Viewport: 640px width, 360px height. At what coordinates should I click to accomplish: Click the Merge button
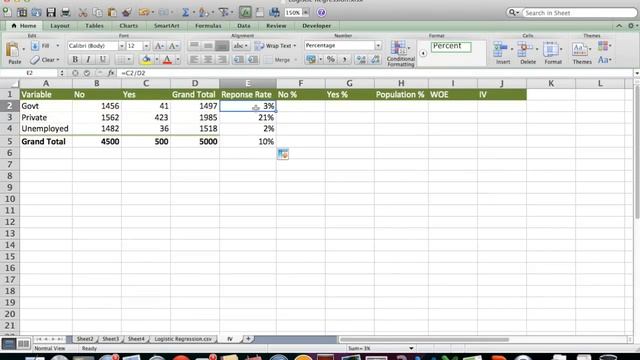pos(278,60)
